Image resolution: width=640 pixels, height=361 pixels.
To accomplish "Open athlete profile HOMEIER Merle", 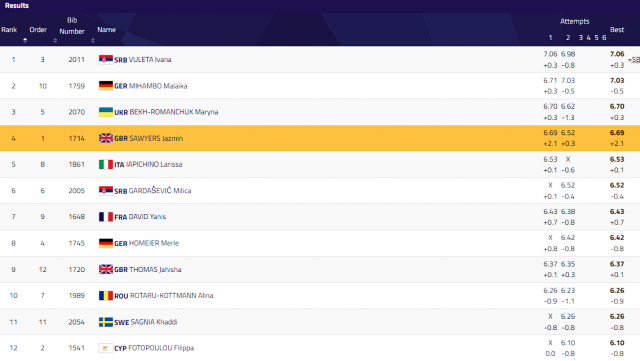I will 154,243.
